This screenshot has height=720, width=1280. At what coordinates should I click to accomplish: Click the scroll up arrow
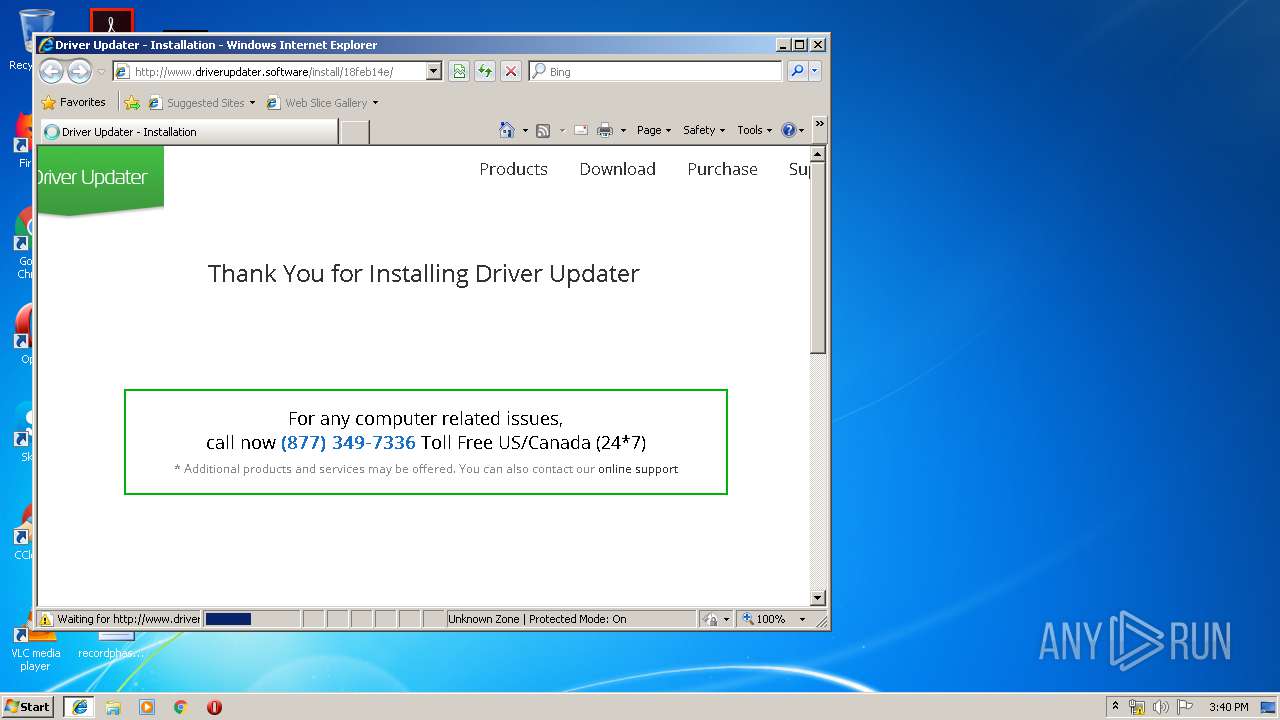[818, 154]
